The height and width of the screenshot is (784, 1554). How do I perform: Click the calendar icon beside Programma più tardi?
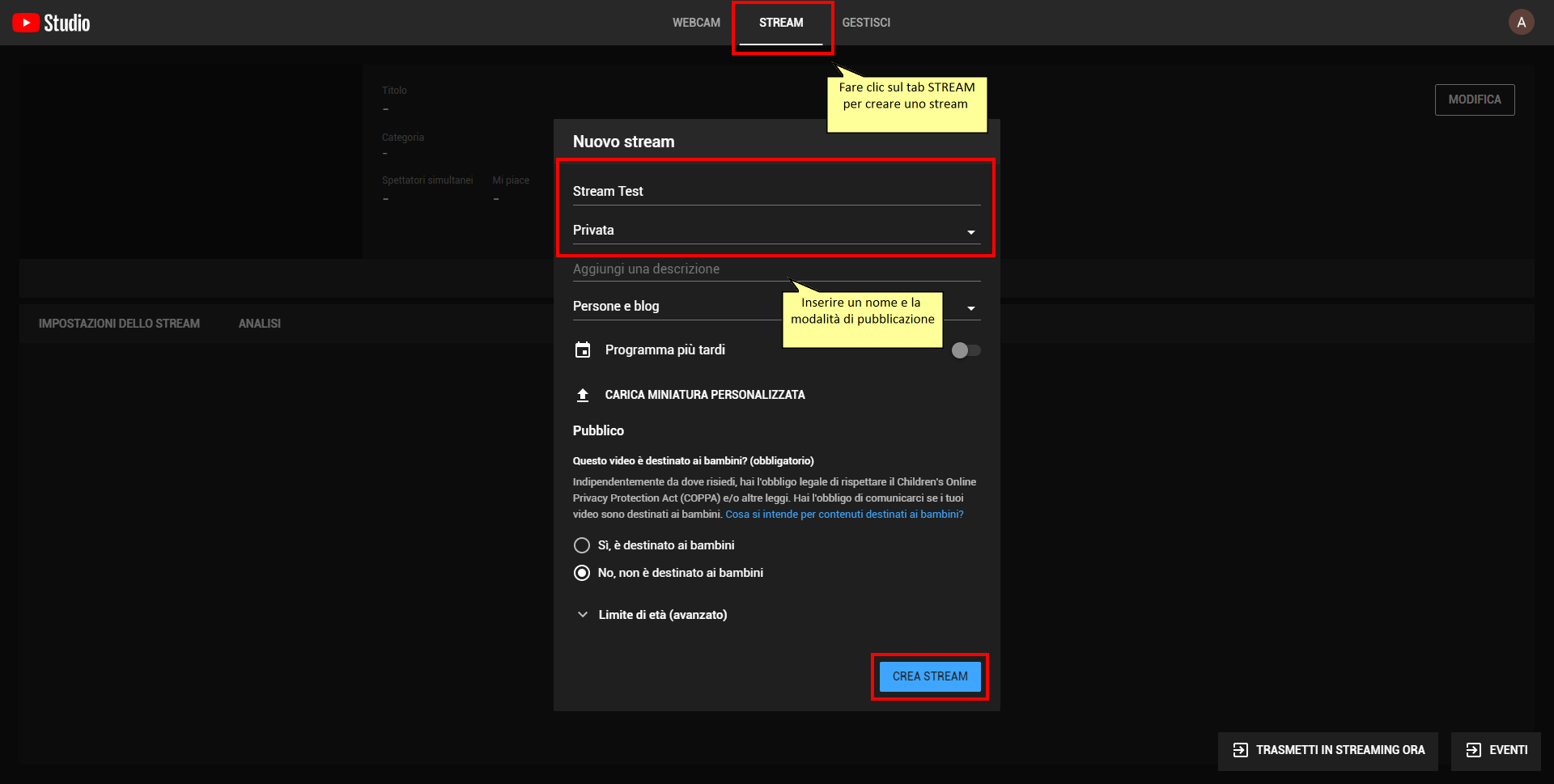(583, 350)
